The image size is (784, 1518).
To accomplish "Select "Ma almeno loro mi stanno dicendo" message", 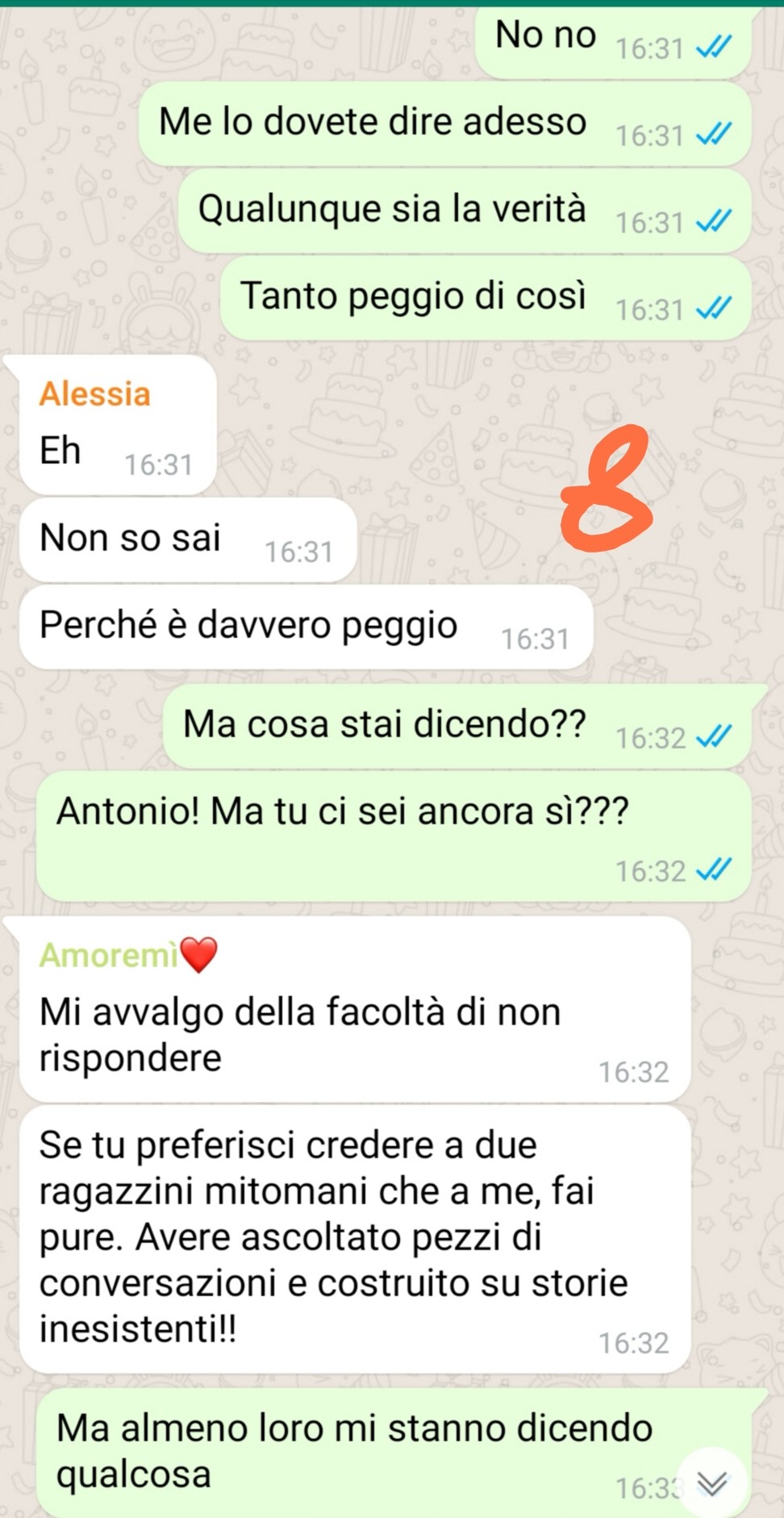I will click(x=394, y=1452).
